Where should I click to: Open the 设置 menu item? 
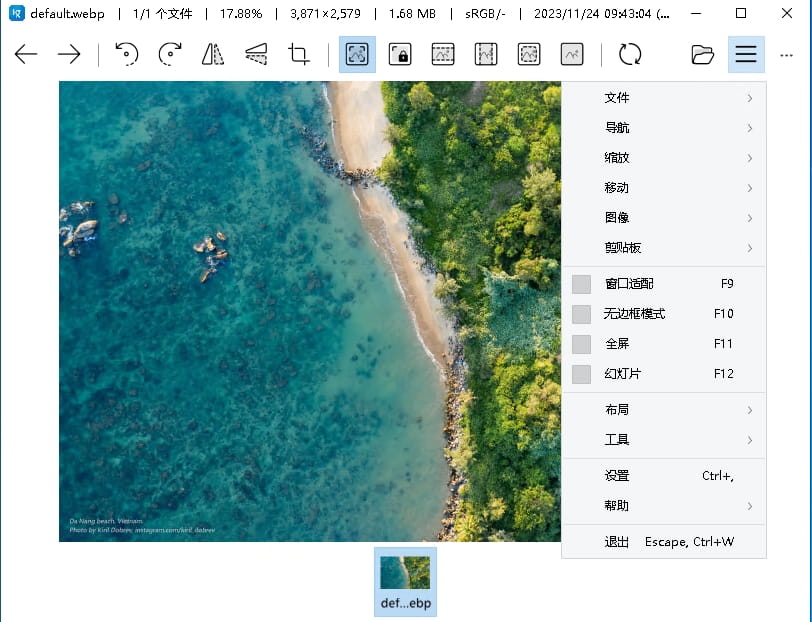(663, 475)
